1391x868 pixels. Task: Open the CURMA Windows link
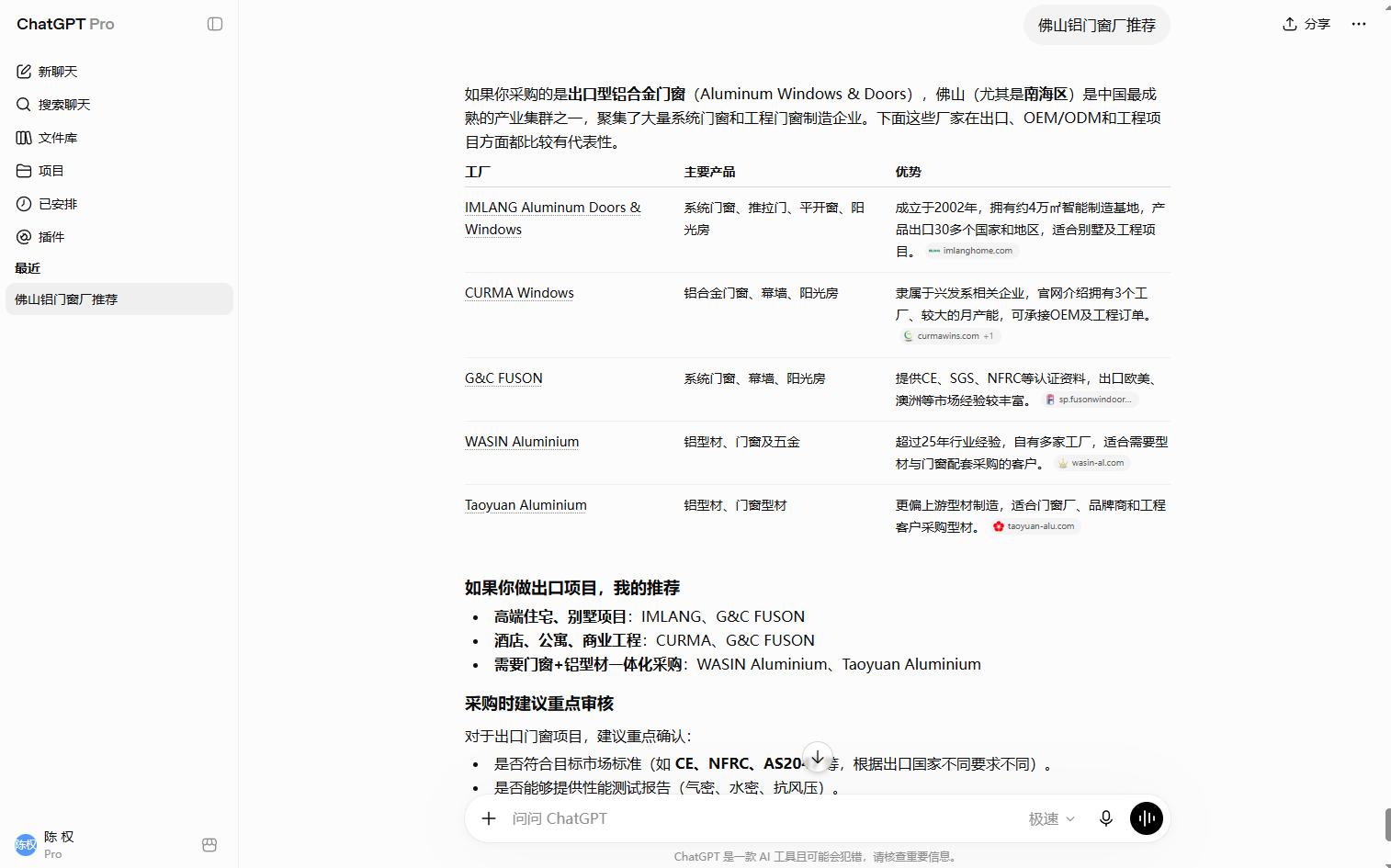click(x=519, y=293)
